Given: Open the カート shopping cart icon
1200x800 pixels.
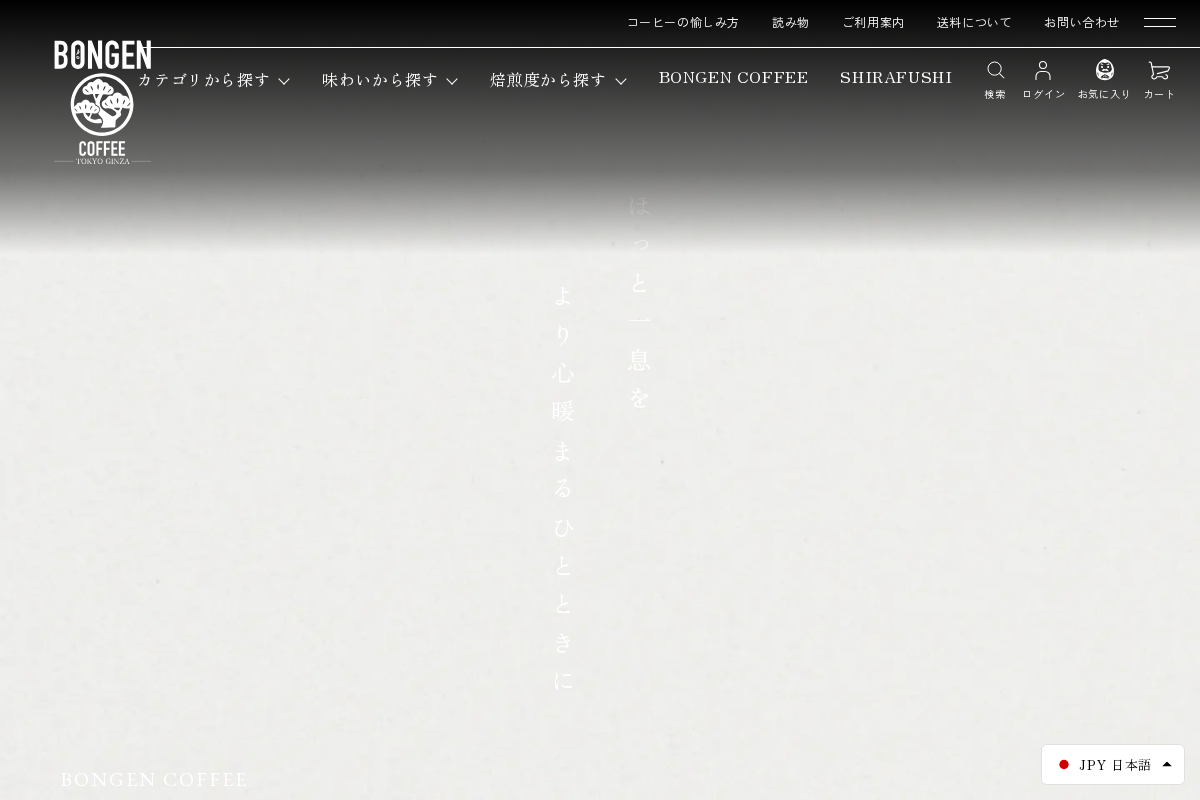Looking at the screenshot, I should 1159,70.
